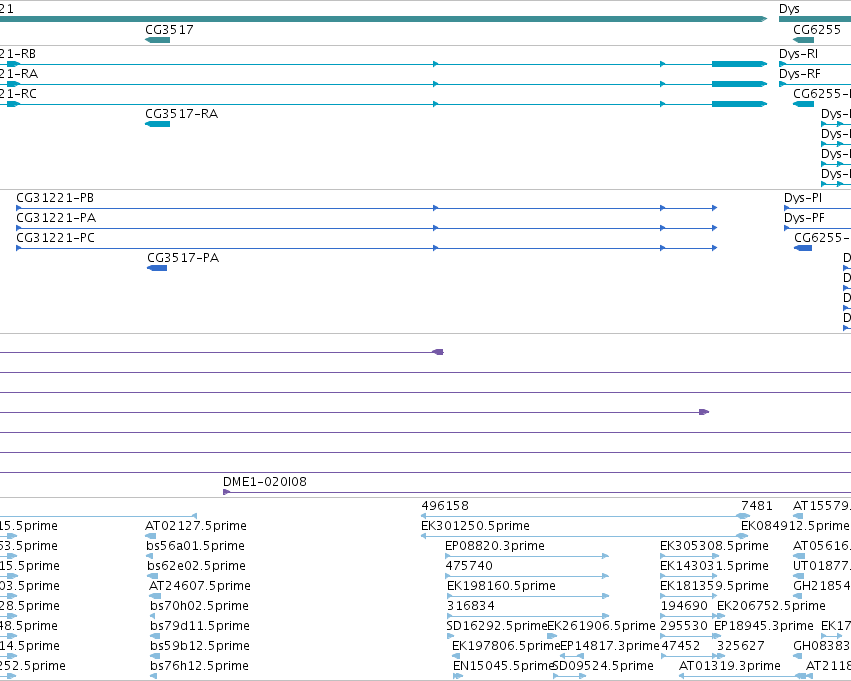The width and height of the screenshot is (851, 681).
Task: Select the EK181359.5prime EST label
Action: click(714, 586)
